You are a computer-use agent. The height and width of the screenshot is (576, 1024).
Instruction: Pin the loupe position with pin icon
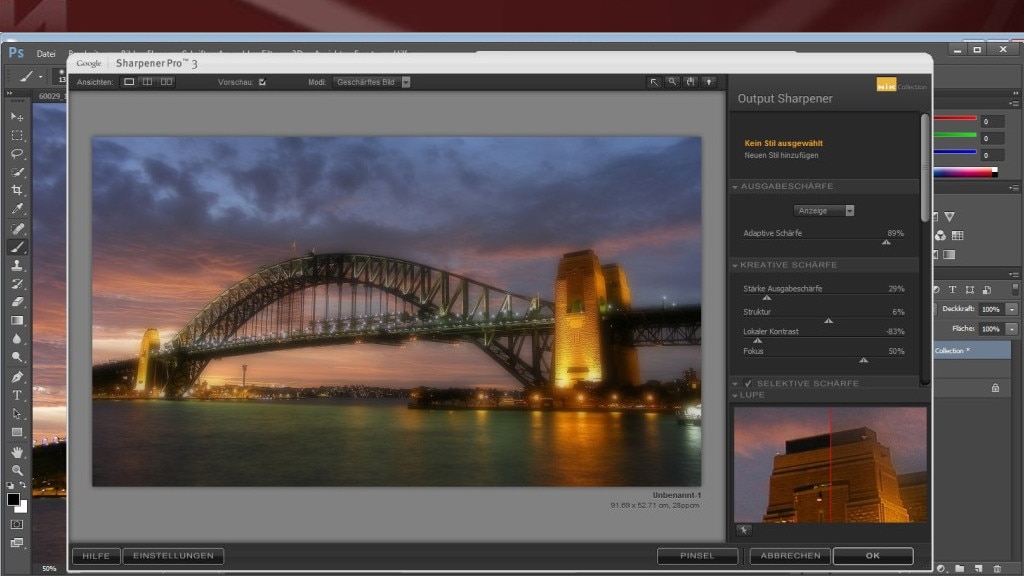tap(744, 530)
